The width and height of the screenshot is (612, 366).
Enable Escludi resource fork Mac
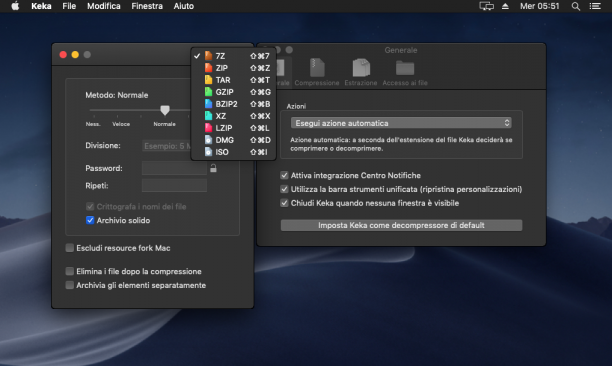[69, 248]
